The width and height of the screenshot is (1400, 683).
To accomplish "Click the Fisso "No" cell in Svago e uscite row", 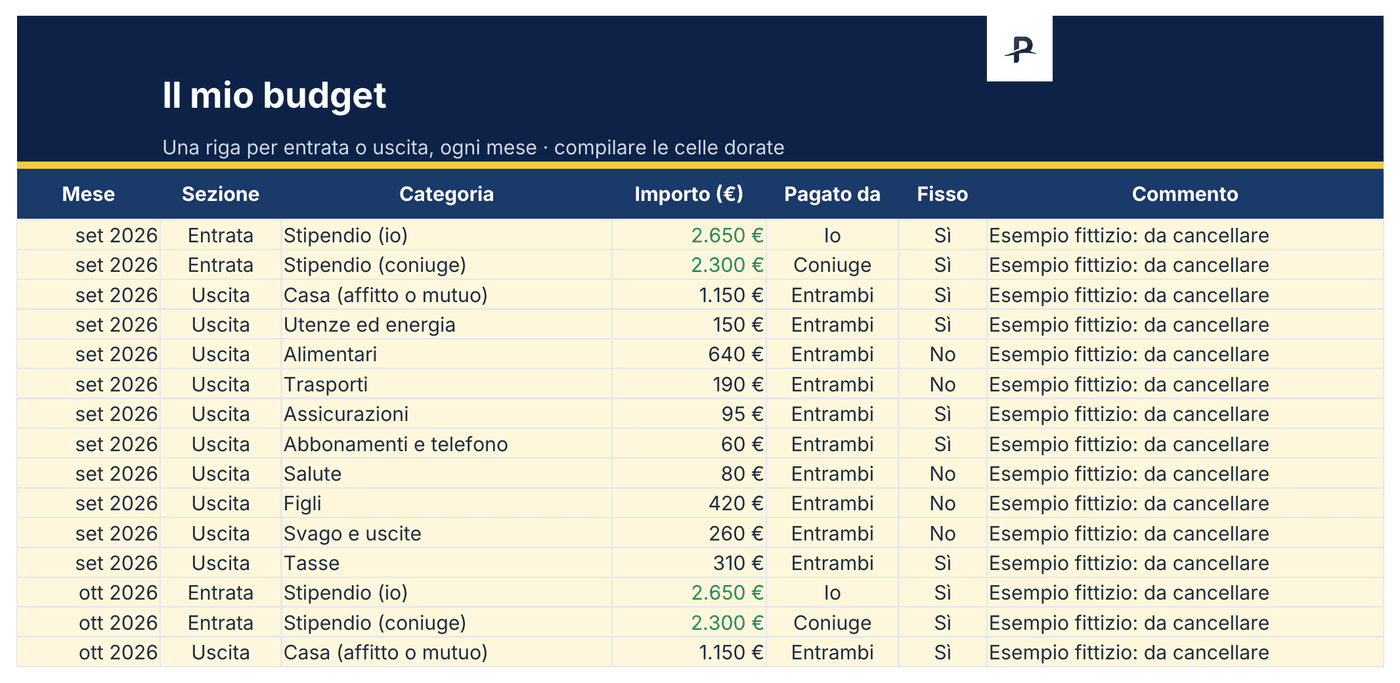I will [942, 534].
